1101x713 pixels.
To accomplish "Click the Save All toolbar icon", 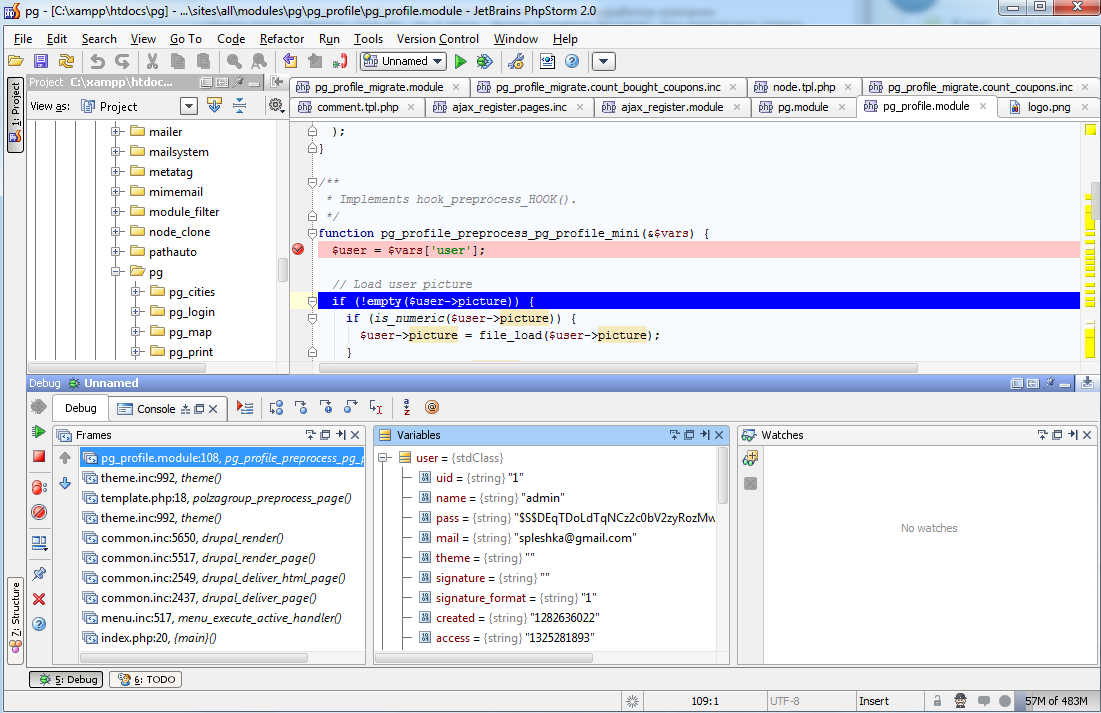I will [41, 62].
